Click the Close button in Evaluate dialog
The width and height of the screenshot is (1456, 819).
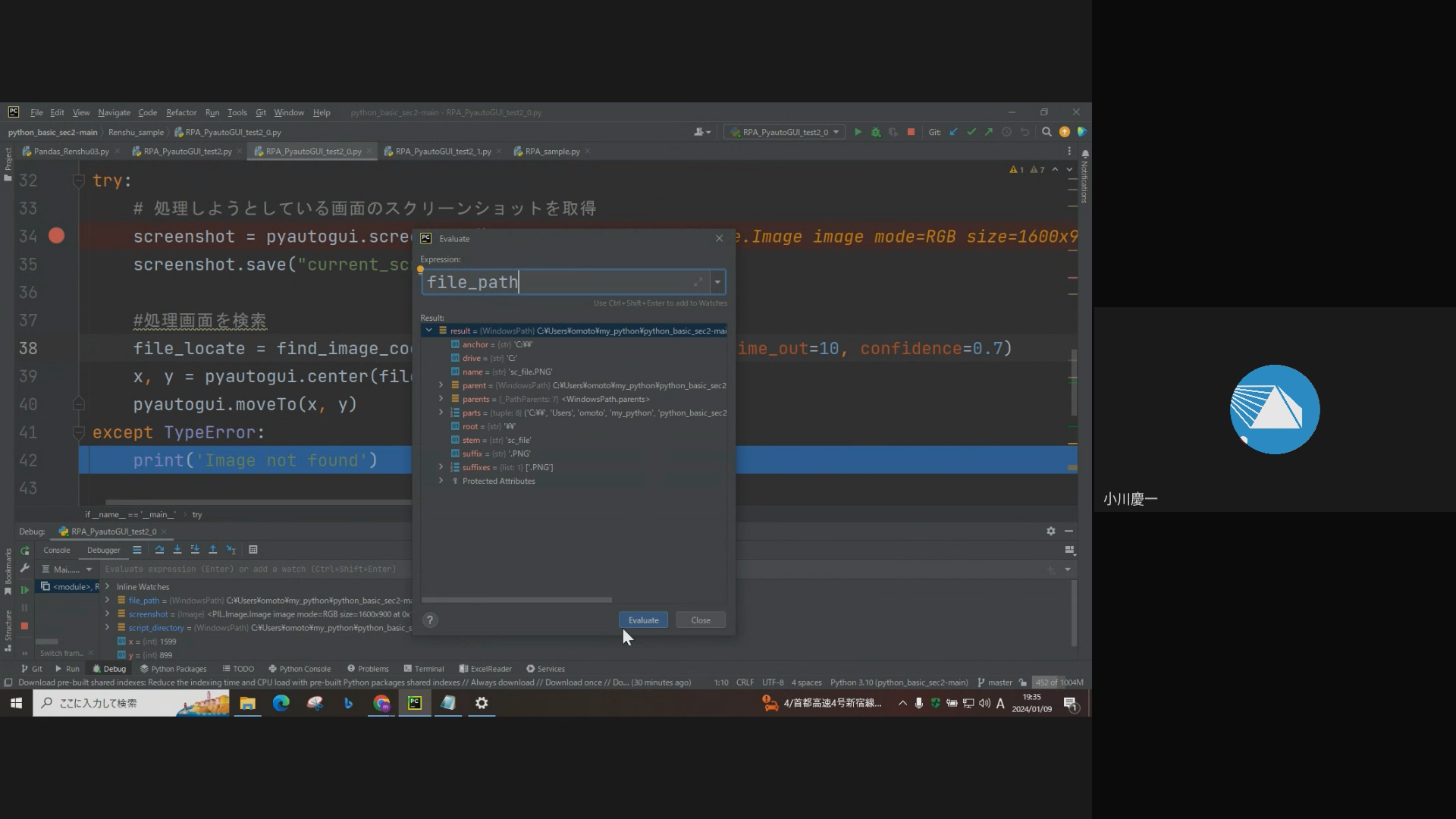coord(700,620)
